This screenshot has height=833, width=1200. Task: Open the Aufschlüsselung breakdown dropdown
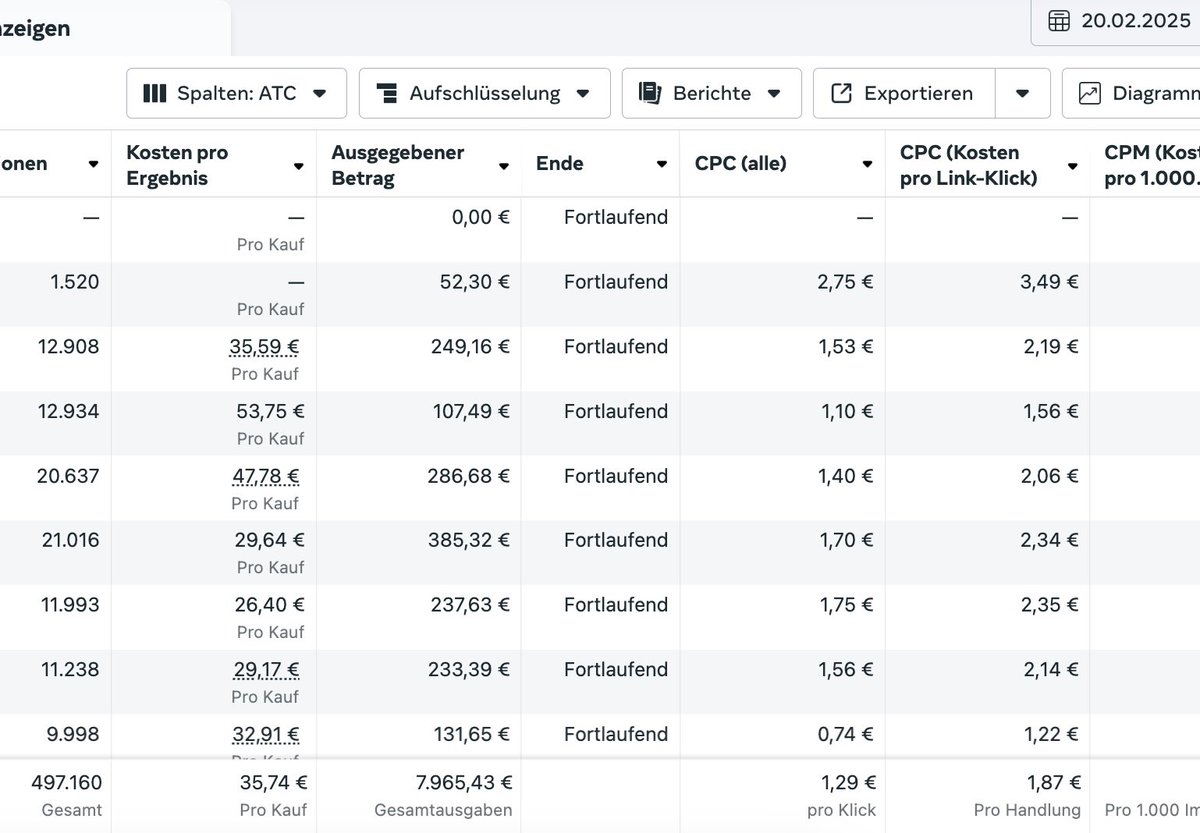[x=484, y=93]
